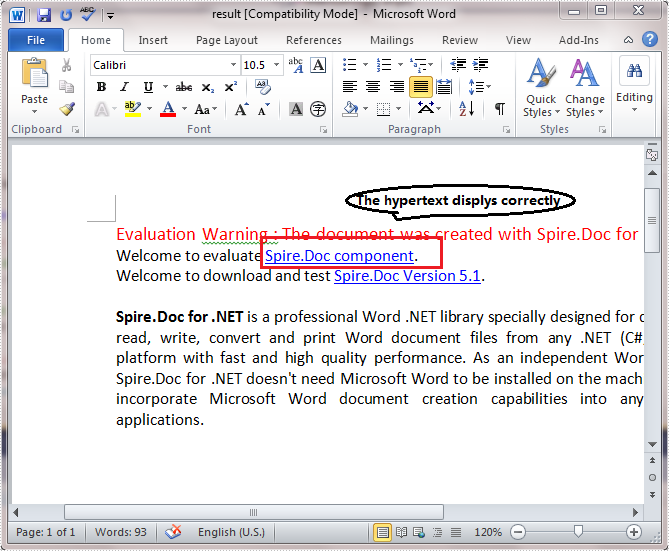This screenshot has width=669, height=551.
Task: Click the Character Border icon
Action: click(318, 65)
